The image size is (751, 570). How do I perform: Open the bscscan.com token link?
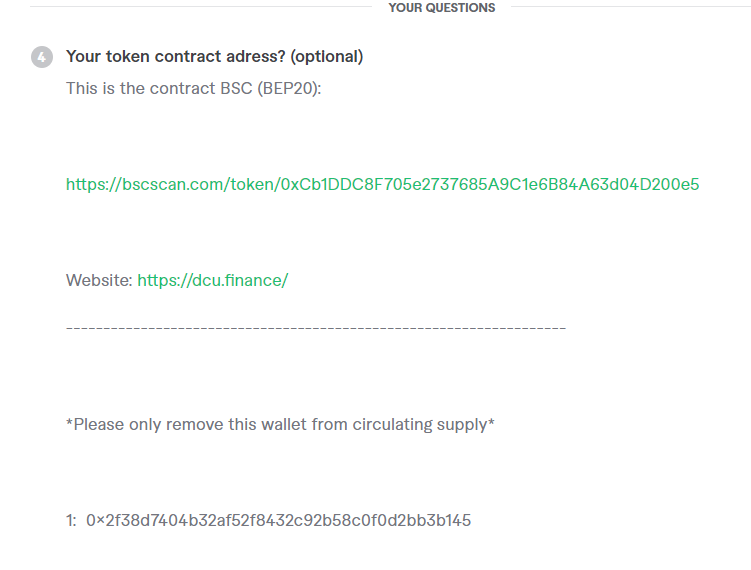(382, 184)
